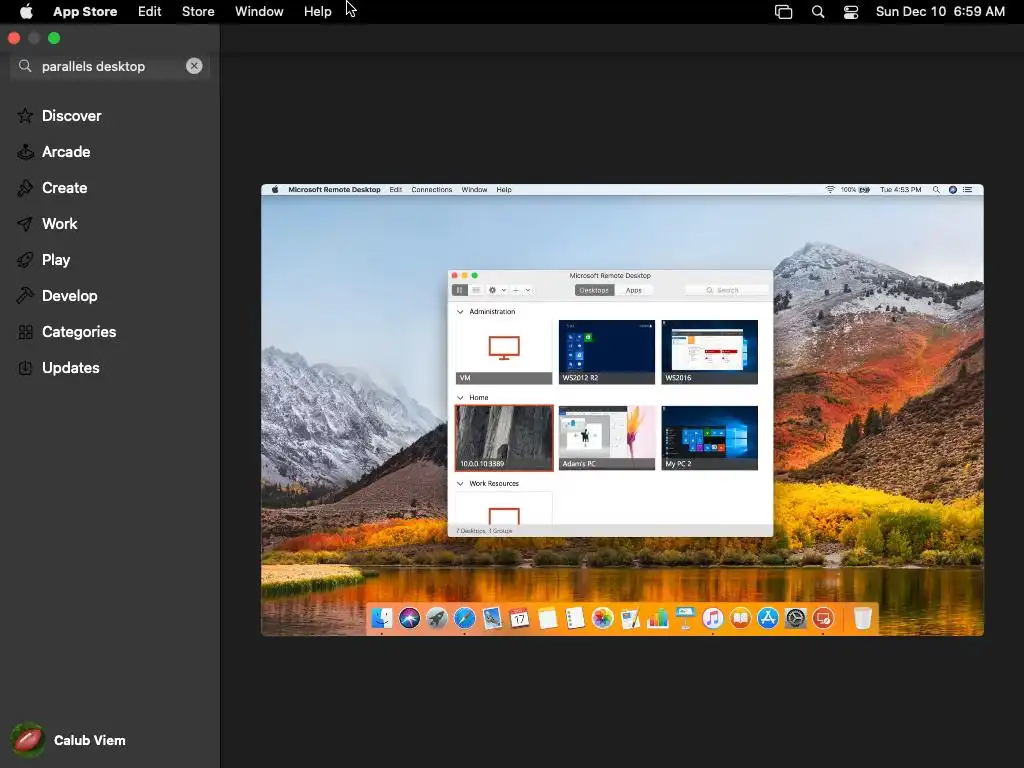This screenshot has height=768, width=1024.
Task: Zoom the App Store window with green button
Action: pos(54,38)
